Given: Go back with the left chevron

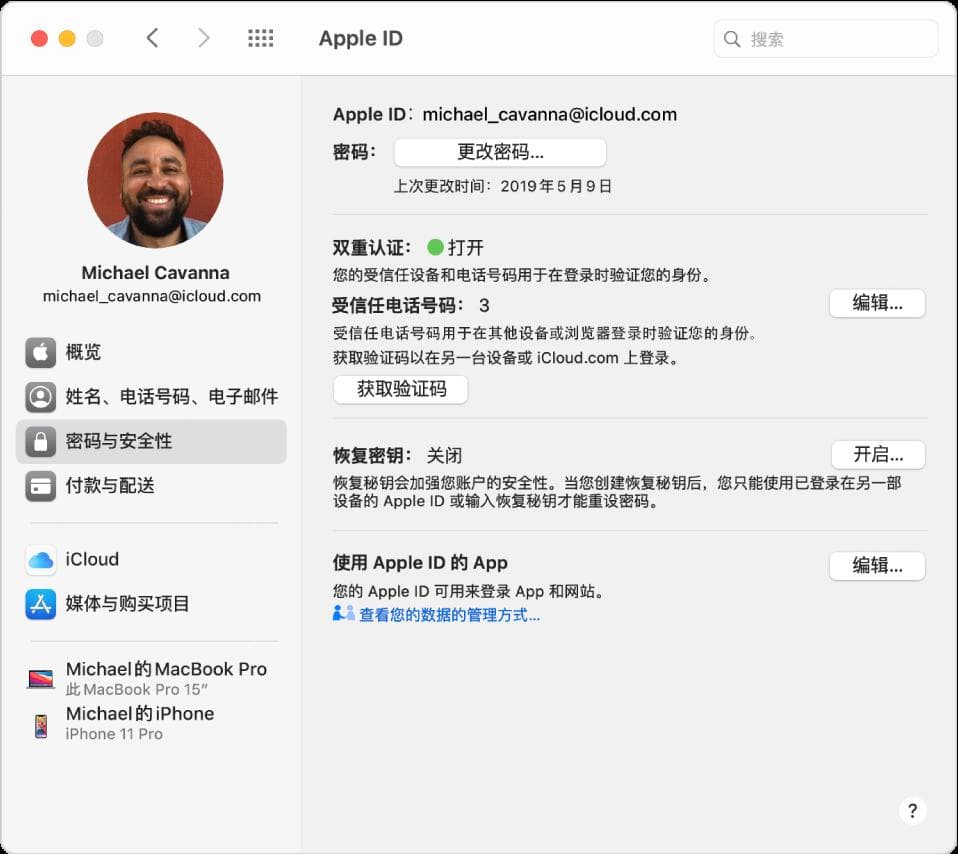Looking at the screenshot, I should (153, 38).
